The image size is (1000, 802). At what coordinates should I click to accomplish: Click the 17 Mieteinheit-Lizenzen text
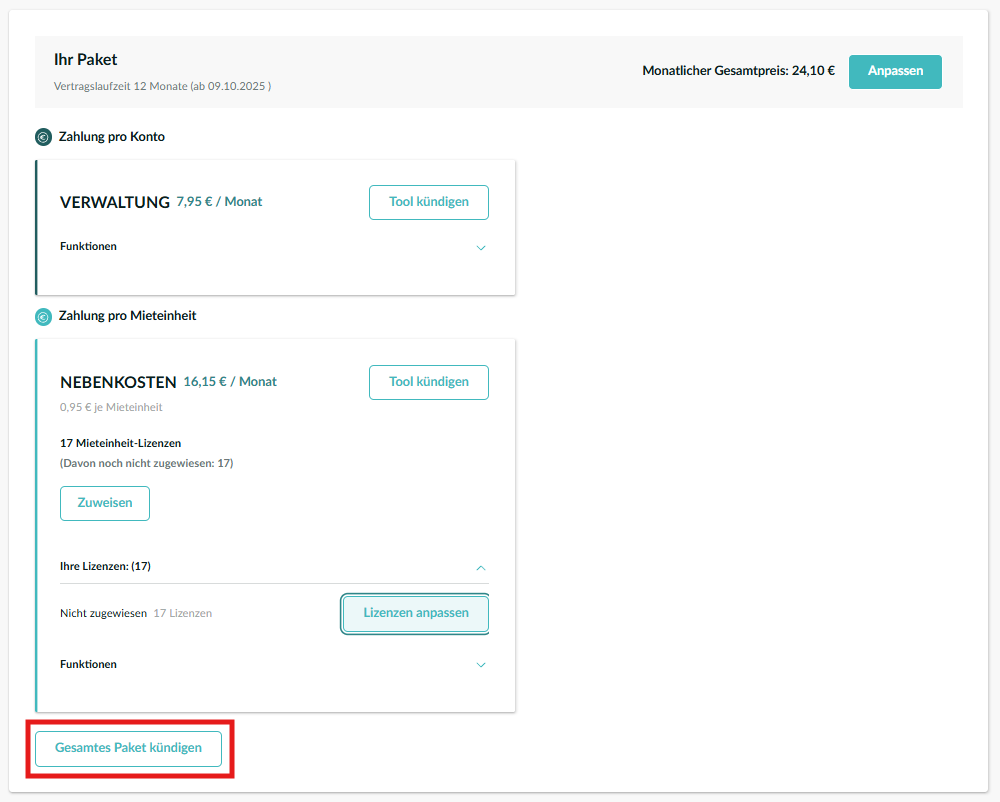click(121, 443)
